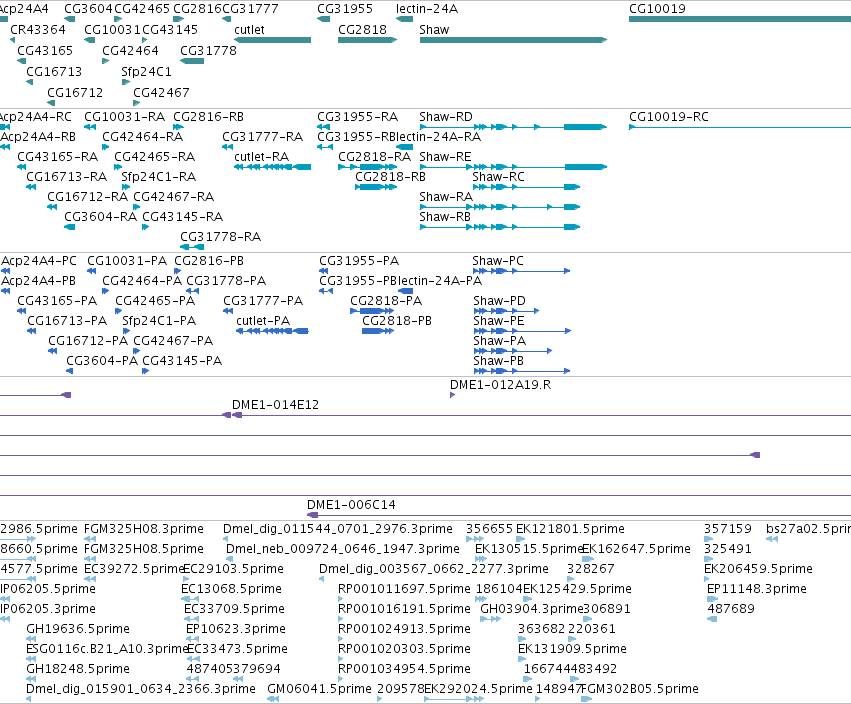
Task: Click the CG31777-RA transcript label
Action: tap(262, 137)
